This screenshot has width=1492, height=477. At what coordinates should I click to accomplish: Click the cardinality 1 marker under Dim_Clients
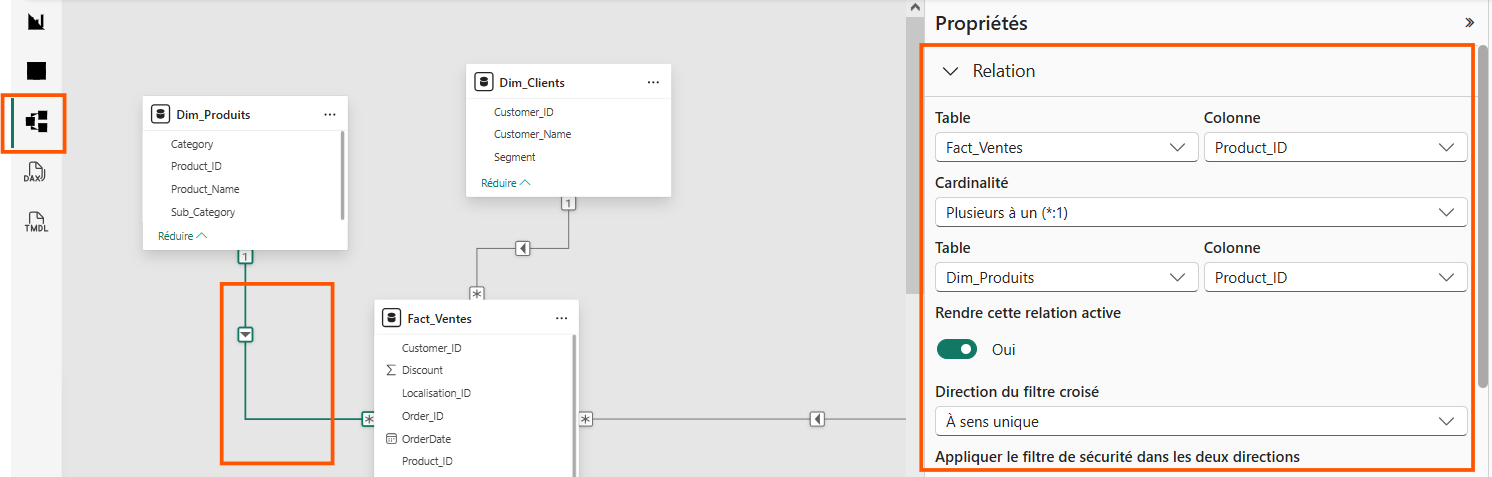point(568,204)
